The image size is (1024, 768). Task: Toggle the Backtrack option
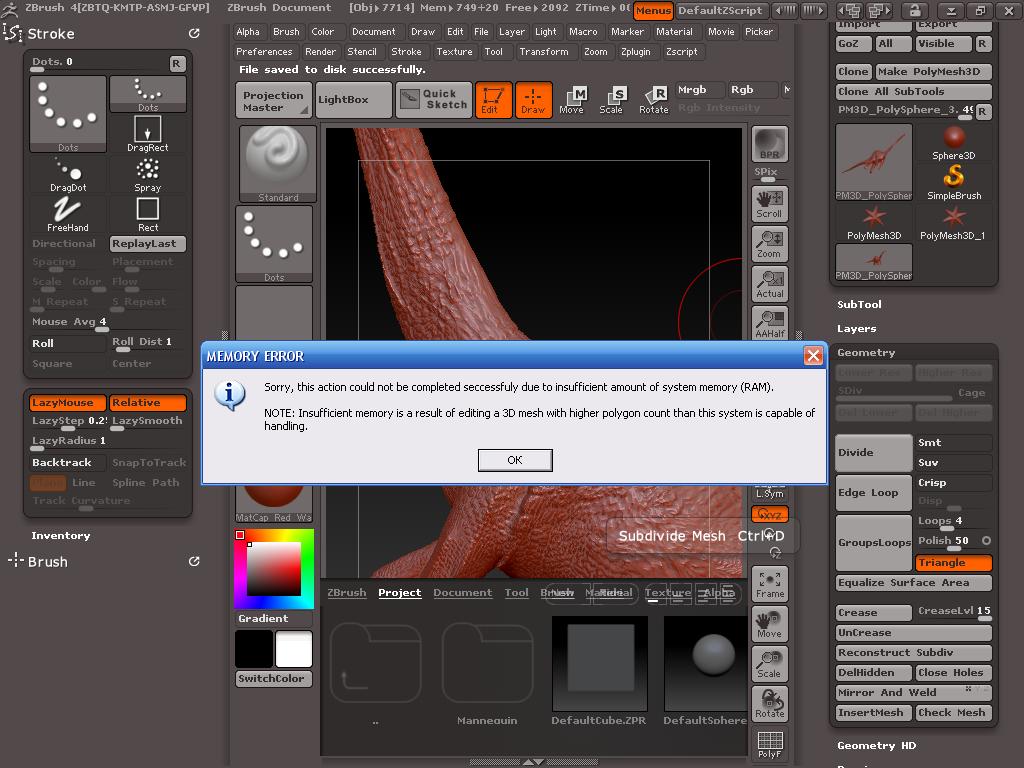click(67, 462)
